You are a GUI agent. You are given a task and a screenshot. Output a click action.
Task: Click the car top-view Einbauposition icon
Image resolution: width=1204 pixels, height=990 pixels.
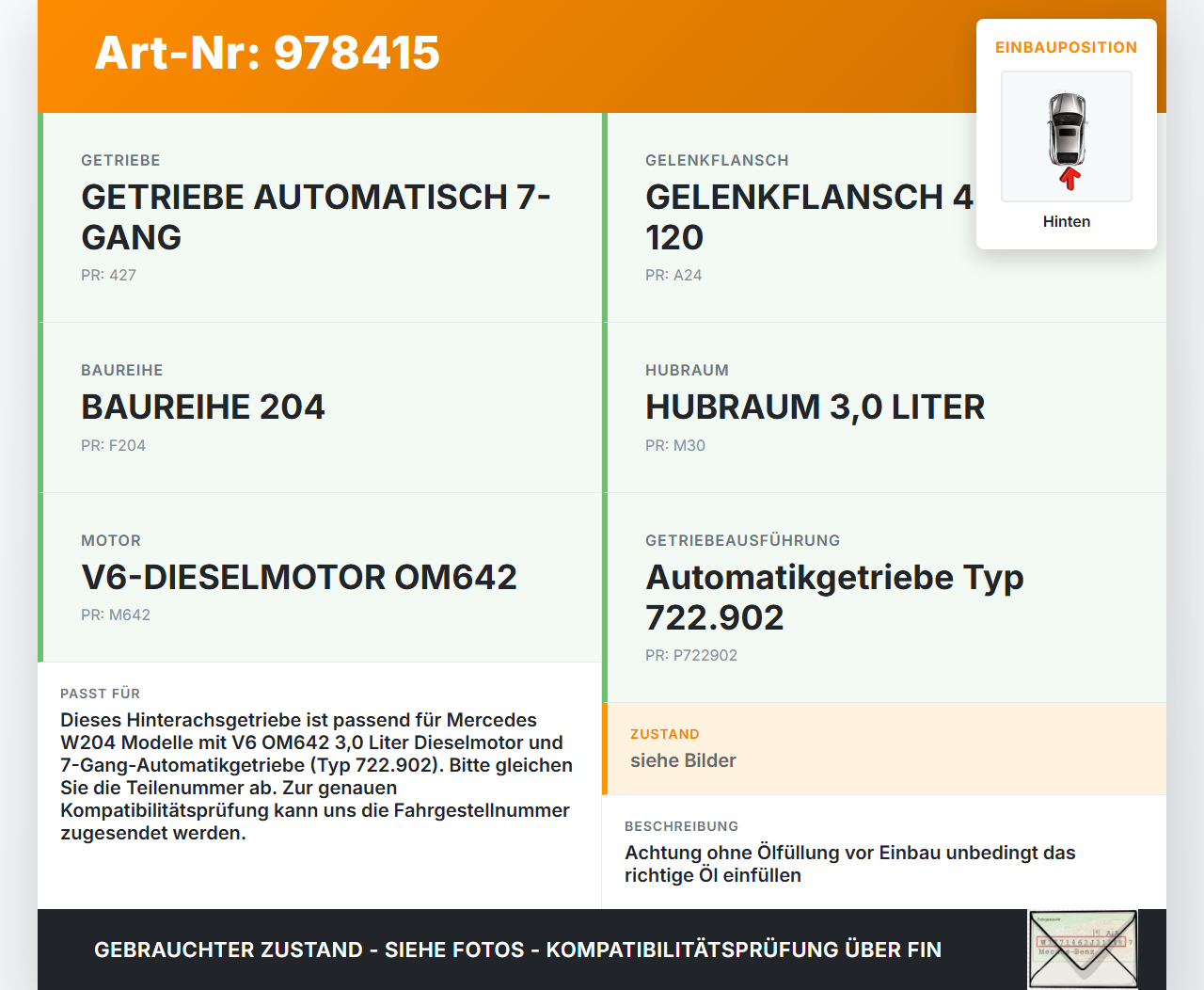coord(1066,136)
